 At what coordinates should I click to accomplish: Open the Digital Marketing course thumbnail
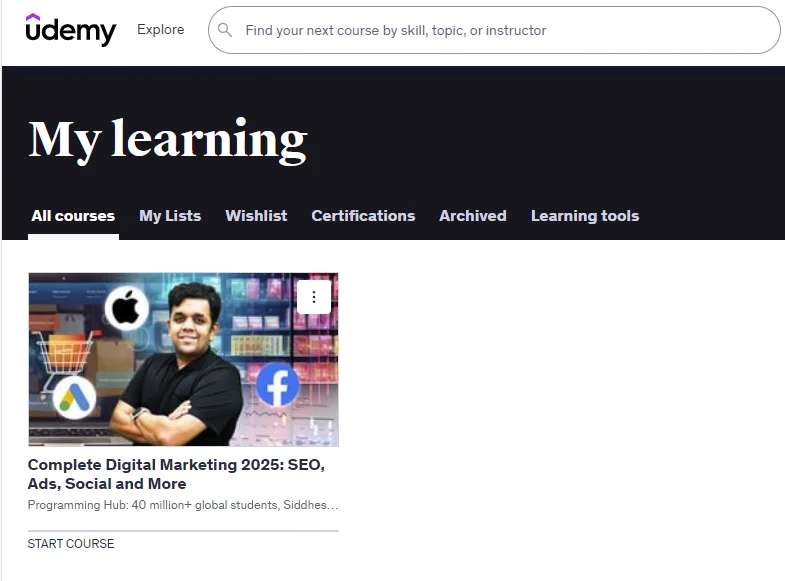click(183, 359)
